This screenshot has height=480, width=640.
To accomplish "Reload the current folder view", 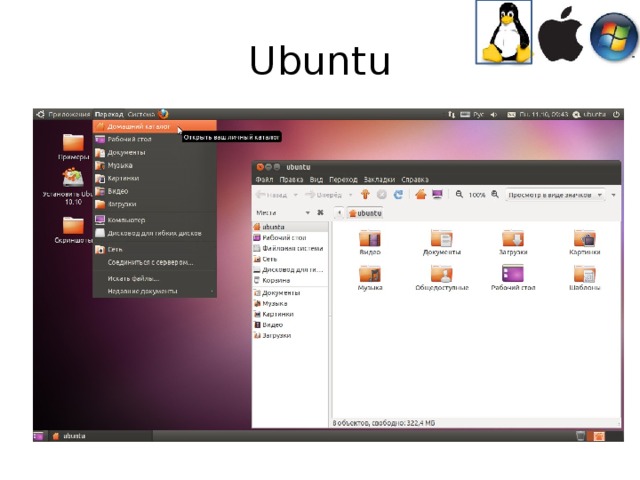I will tap(398, 195).
